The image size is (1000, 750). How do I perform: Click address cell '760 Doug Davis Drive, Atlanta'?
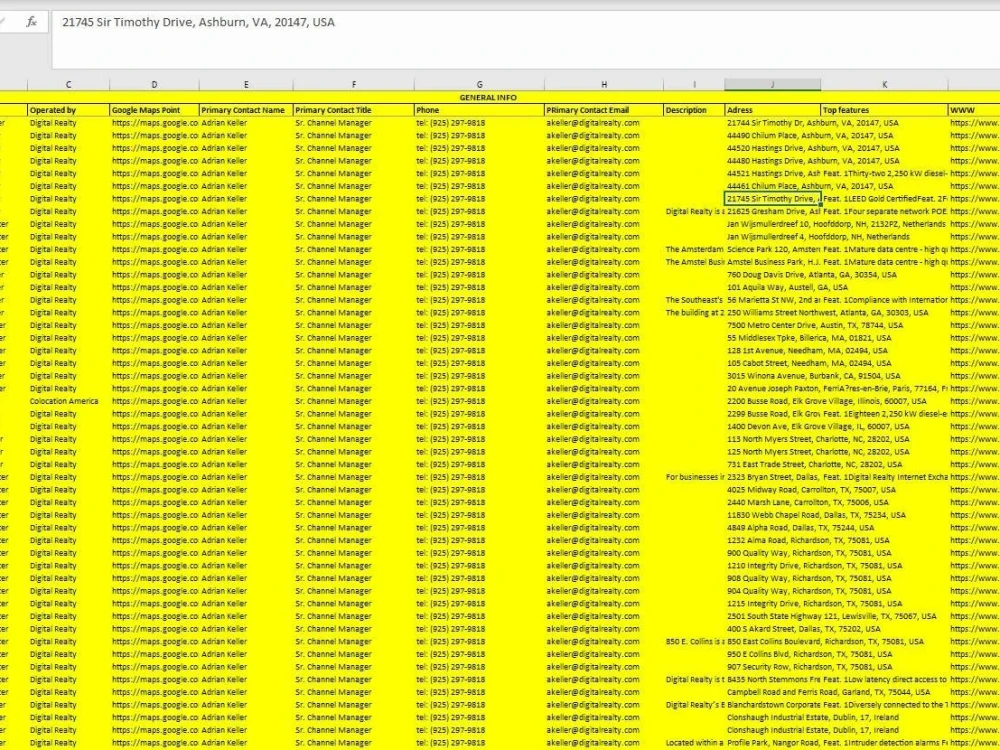773,275
